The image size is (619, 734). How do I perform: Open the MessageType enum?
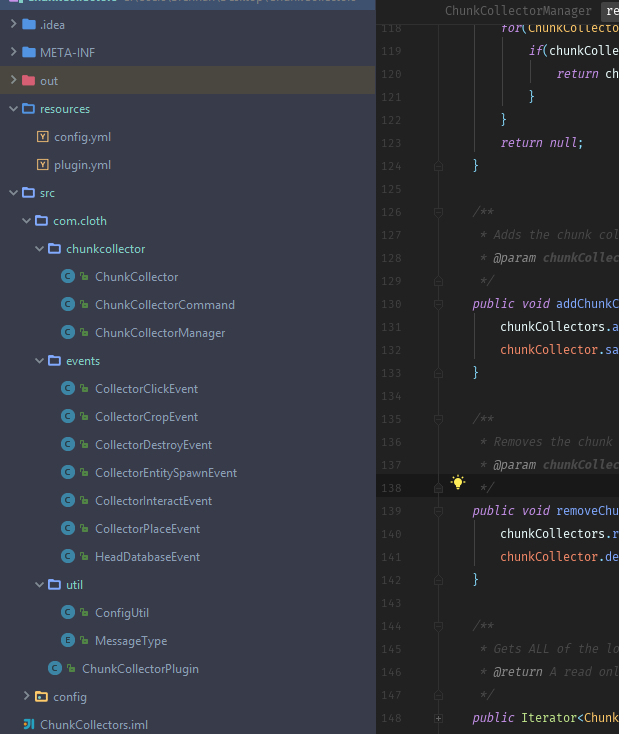[x=131, y=640]
